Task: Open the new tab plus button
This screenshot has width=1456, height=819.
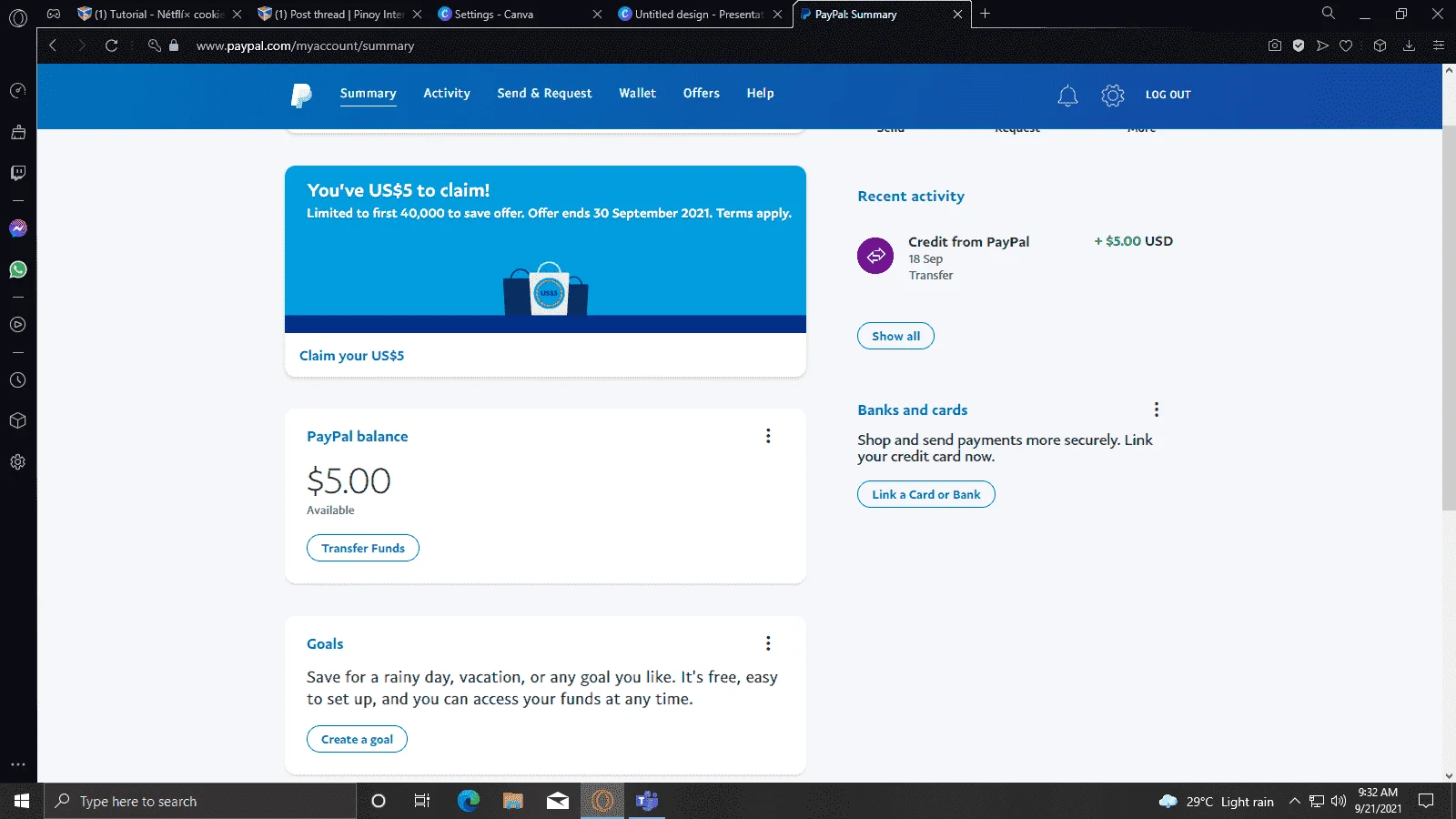Action: 985,14
